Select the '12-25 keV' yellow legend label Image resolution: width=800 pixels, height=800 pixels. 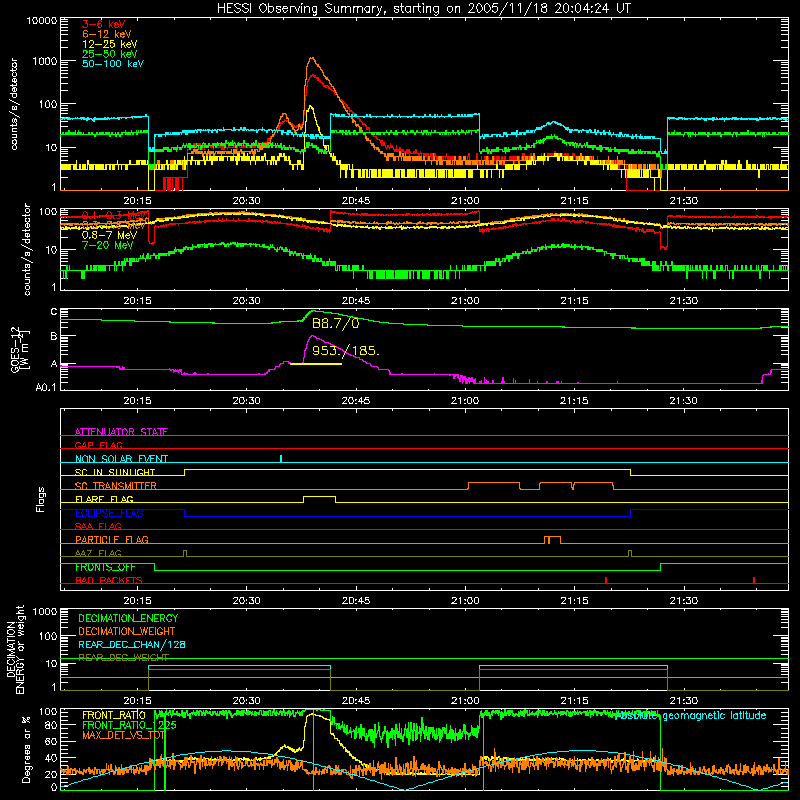click(x=110, y=44)
